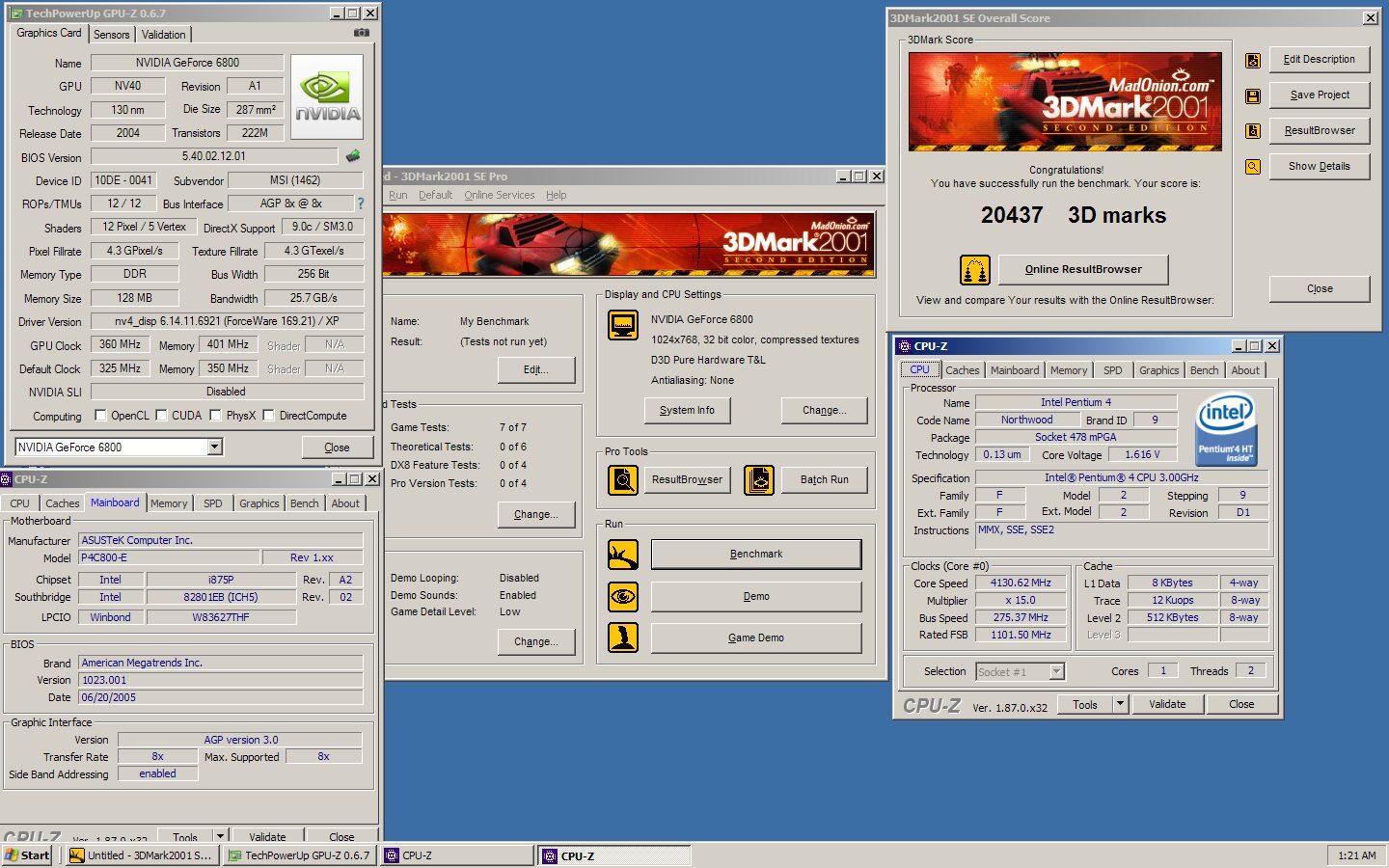The height and width of the screenshot is (868, 1389).
Task: Click the Validate button in right CPU-Z
Action: tap(1167, 704)
